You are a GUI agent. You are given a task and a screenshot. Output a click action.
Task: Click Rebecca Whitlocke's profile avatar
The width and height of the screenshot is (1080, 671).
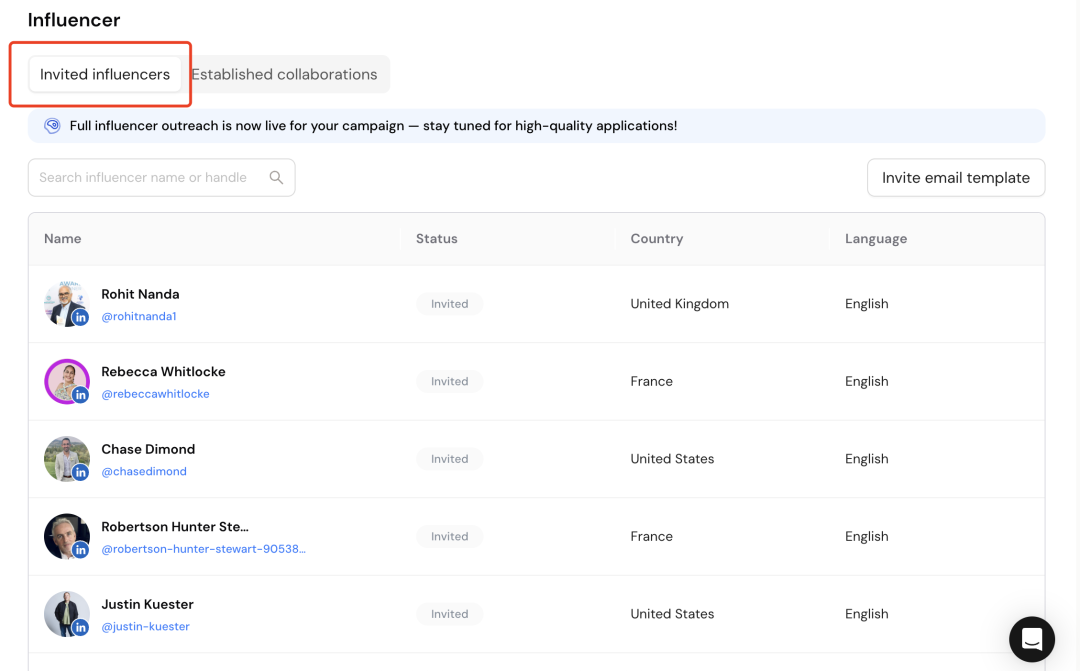point(64,379)
